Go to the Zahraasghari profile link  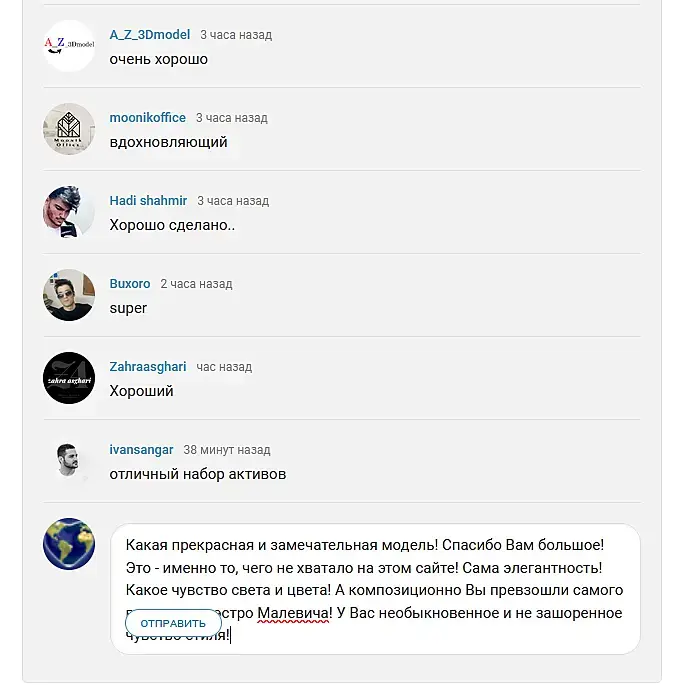tap(148, 366)
